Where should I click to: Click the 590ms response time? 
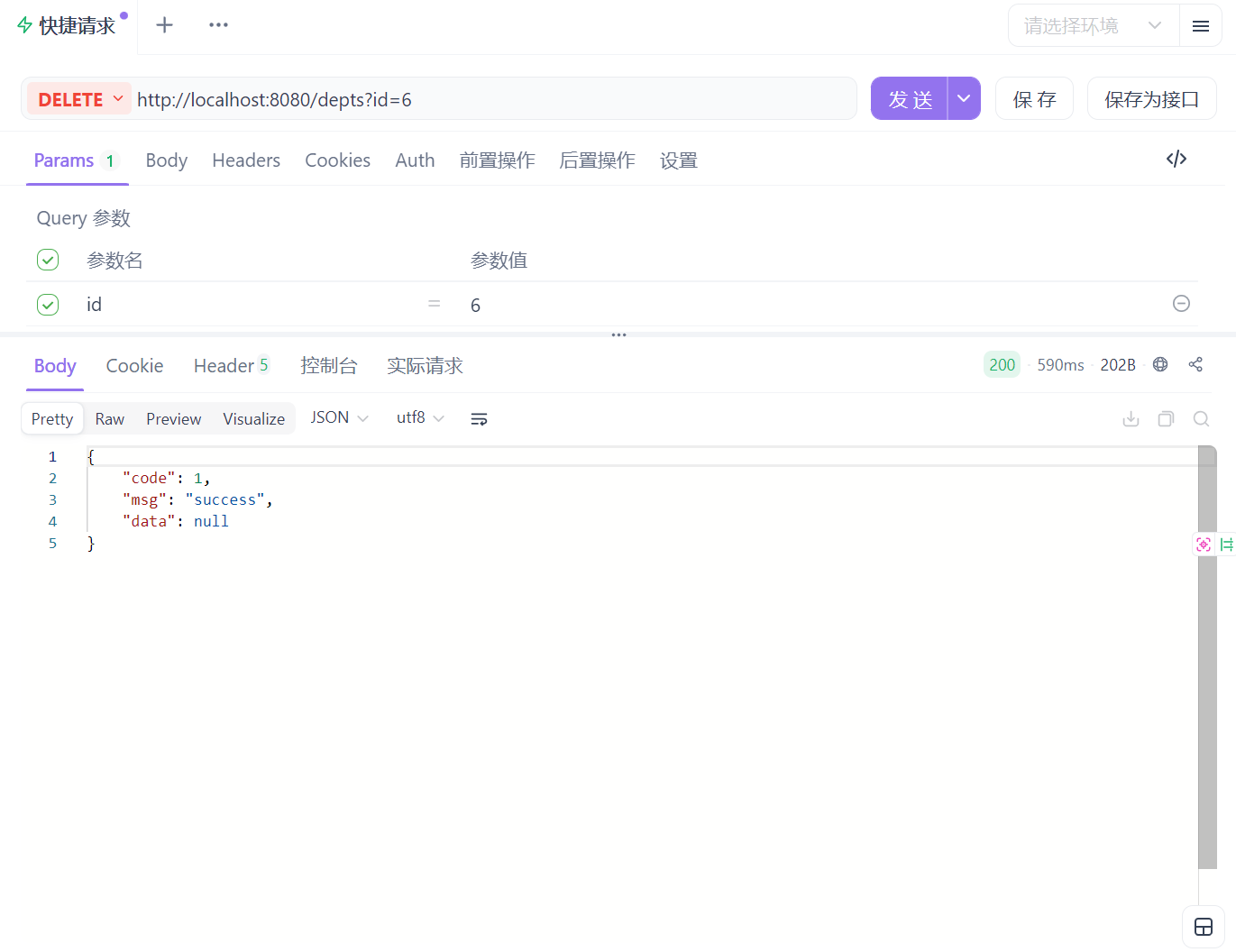point(1060,364)
